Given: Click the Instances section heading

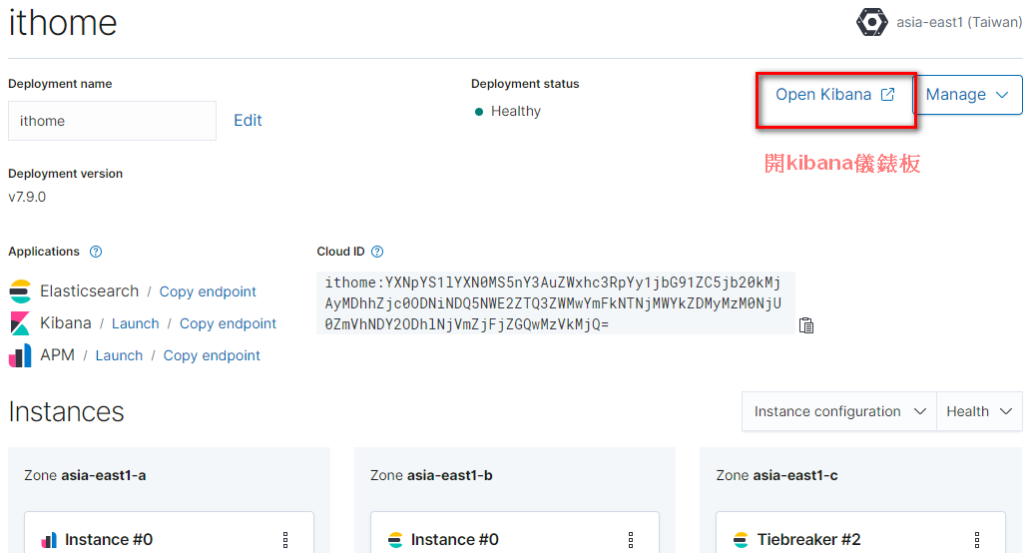Looking at the screenshot, I should 66,412.
